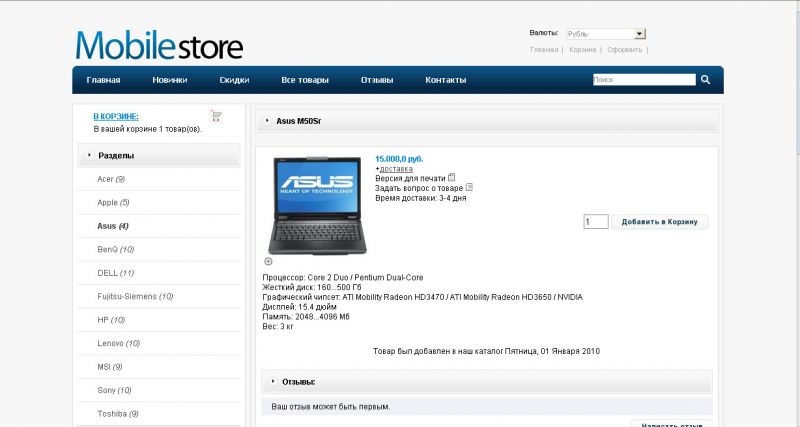
Task: Select the Toshiba category
Action: click(x=118, y=414)
